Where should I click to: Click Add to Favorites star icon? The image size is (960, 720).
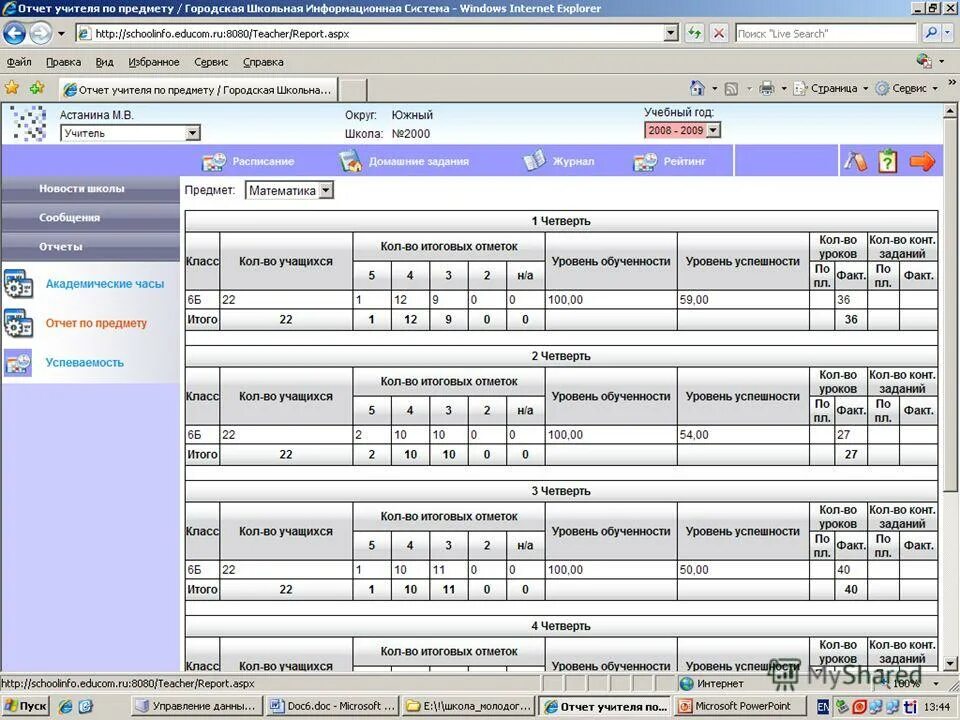pyautogui.click(x=37, y=88)
